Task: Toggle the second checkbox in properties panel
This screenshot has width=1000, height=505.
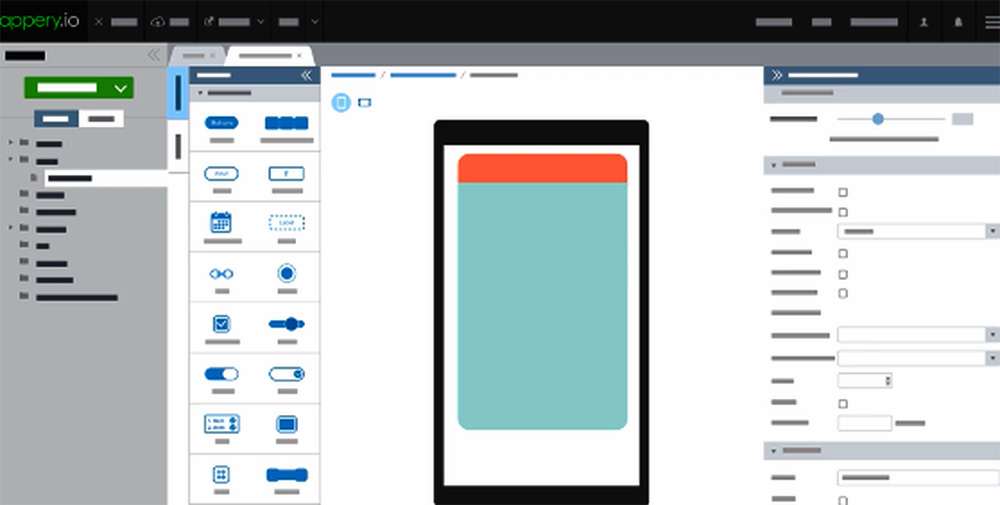Action: pyautogui.click(x=843, y=212)
